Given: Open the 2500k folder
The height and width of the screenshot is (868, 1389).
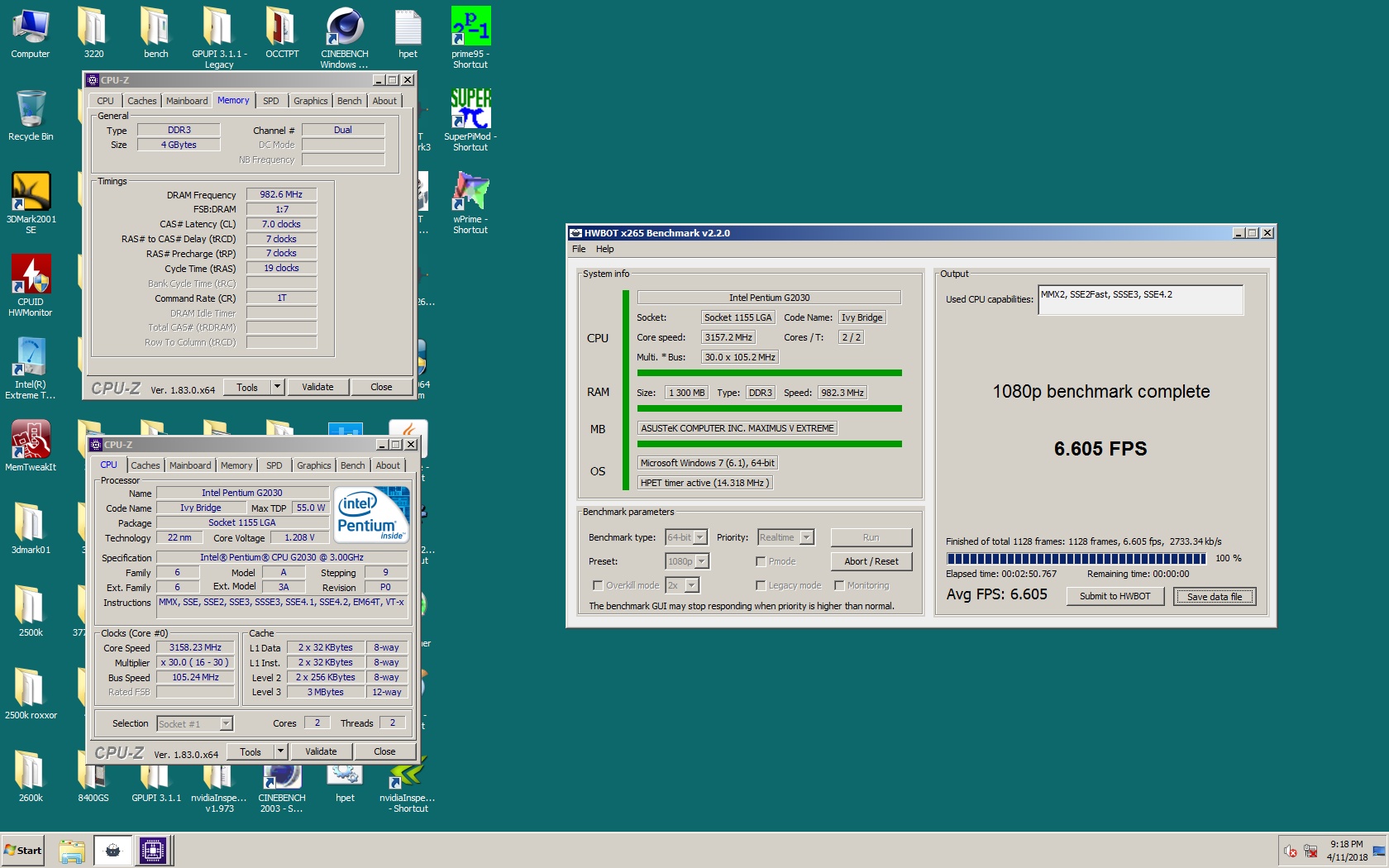Looking at the screenshot, I should [x=31, y=612].
